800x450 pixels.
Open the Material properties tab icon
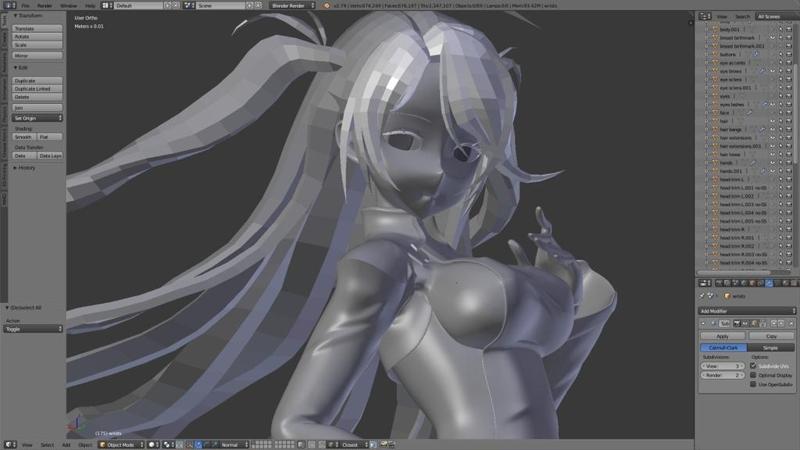click(x=786, y=283)
